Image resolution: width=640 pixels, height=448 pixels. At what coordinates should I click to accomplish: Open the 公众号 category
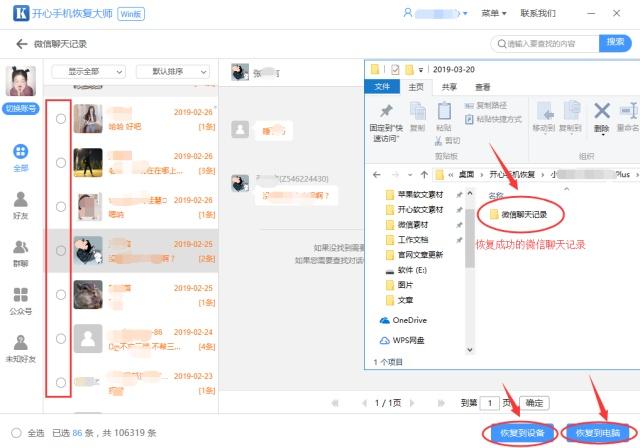20,295
